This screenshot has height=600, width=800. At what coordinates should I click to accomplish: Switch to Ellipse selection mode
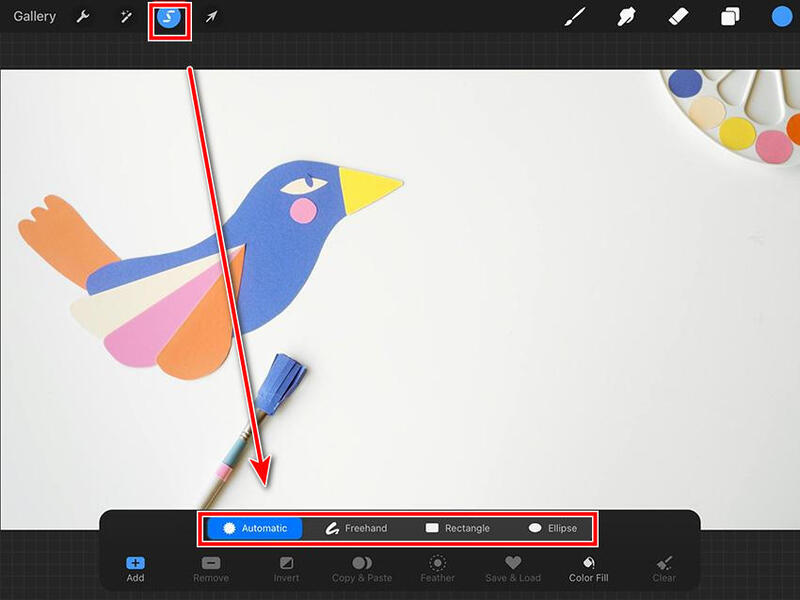tap(553, 529)
